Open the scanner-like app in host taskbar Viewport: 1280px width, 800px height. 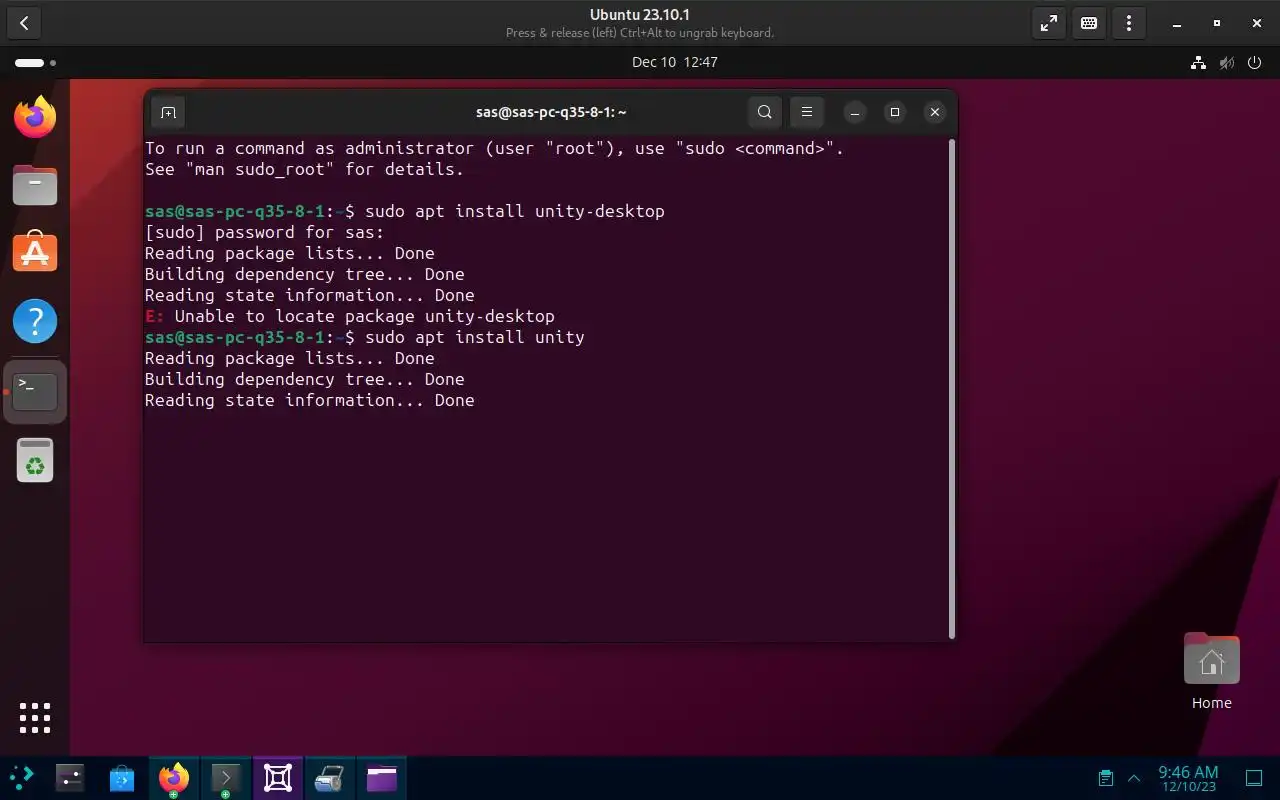pyautogui.click(x=330, y=777)
